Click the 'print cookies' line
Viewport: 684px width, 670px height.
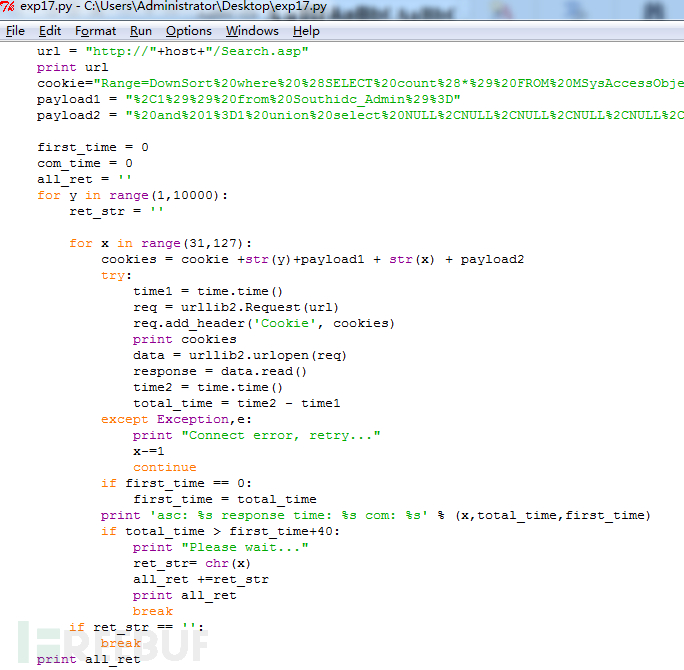tap(185, 339)
